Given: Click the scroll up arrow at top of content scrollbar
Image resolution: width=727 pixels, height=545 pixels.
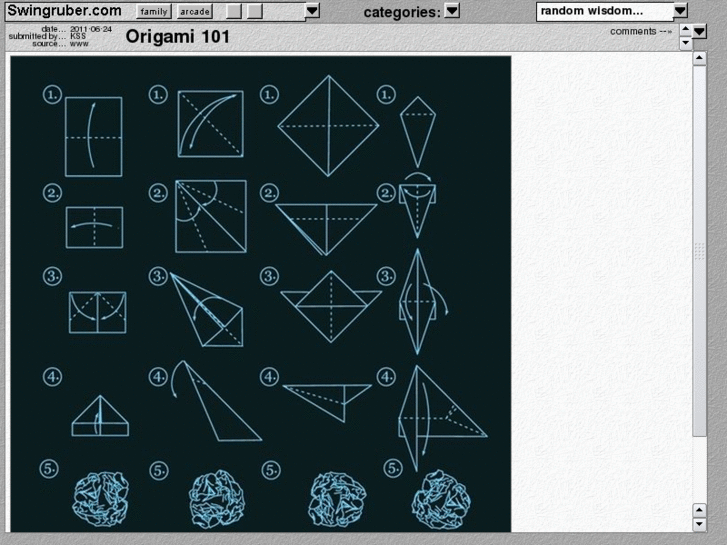Looking at the screenshot, I should point(699,58).
